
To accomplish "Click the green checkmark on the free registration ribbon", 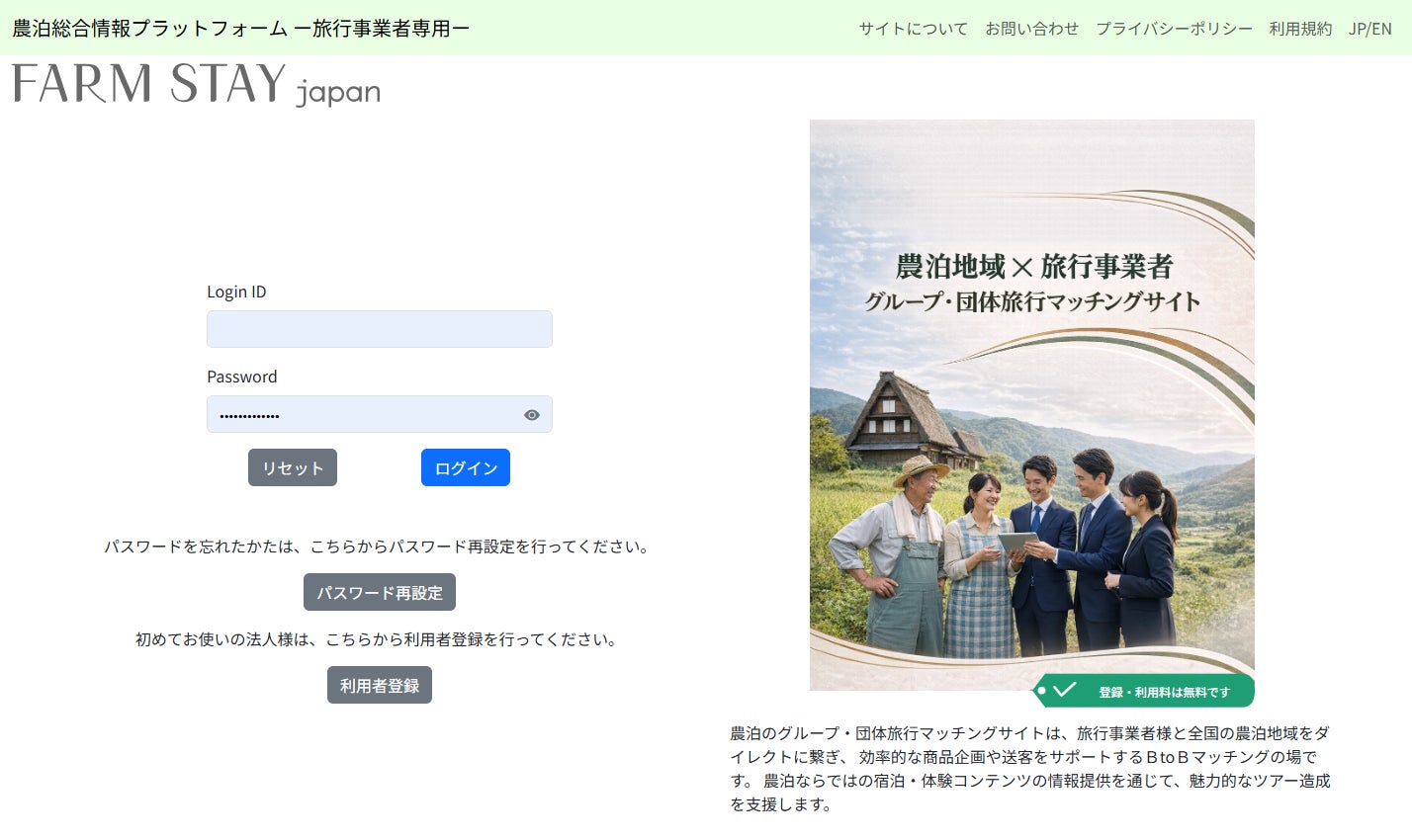I will pos(1065,692).
